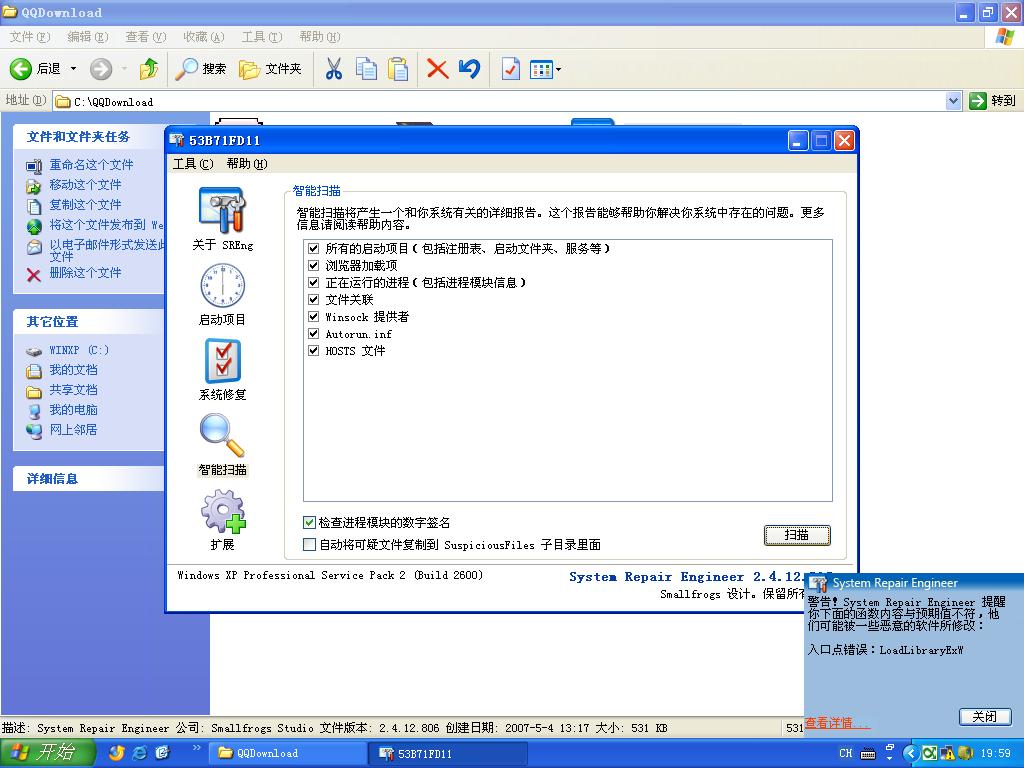Open the views dropdown arrow

point(558,69)
